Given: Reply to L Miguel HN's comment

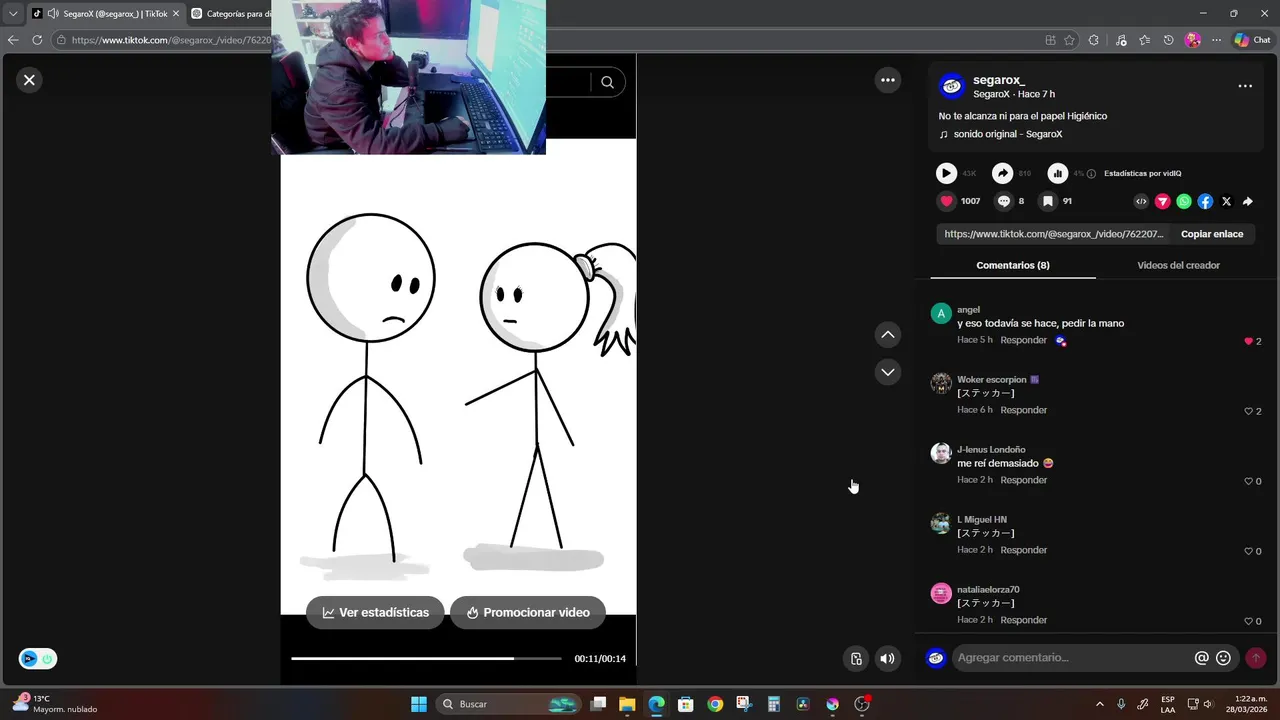Looking at the screenshot, I should [x=1023, y=550].
